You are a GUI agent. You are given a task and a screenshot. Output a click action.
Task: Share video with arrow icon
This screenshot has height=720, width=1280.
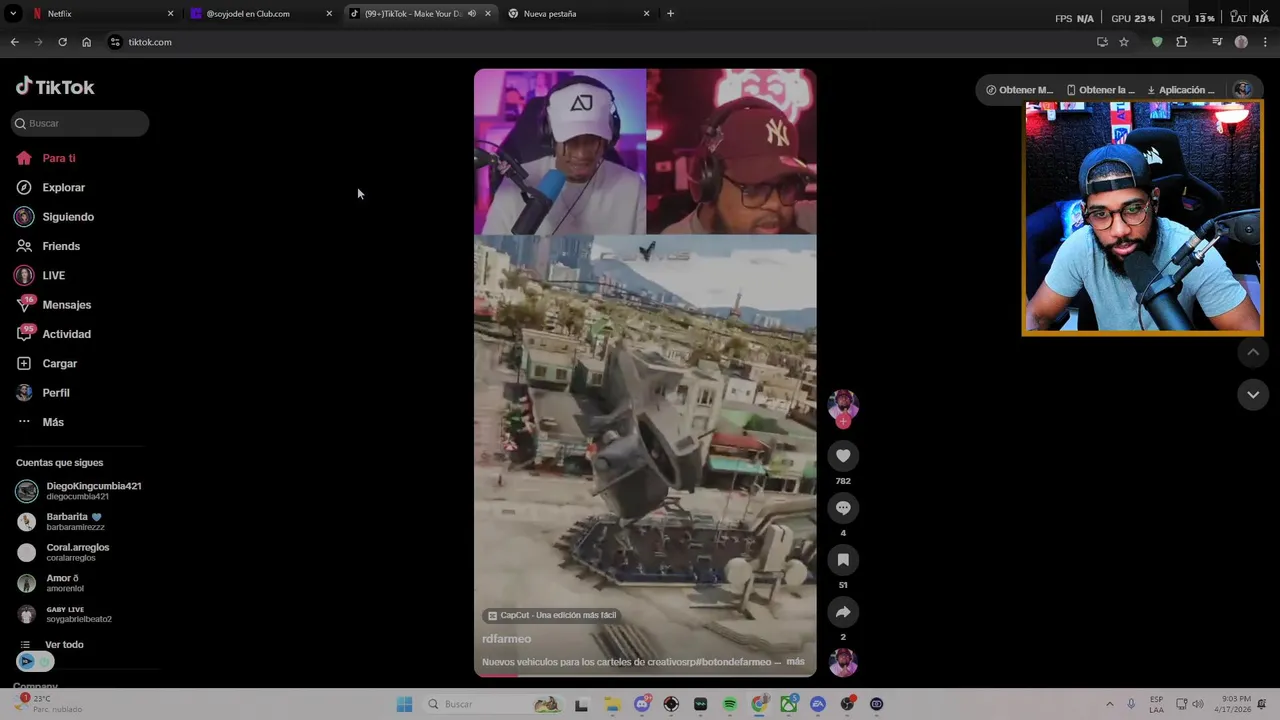(843, 612)
